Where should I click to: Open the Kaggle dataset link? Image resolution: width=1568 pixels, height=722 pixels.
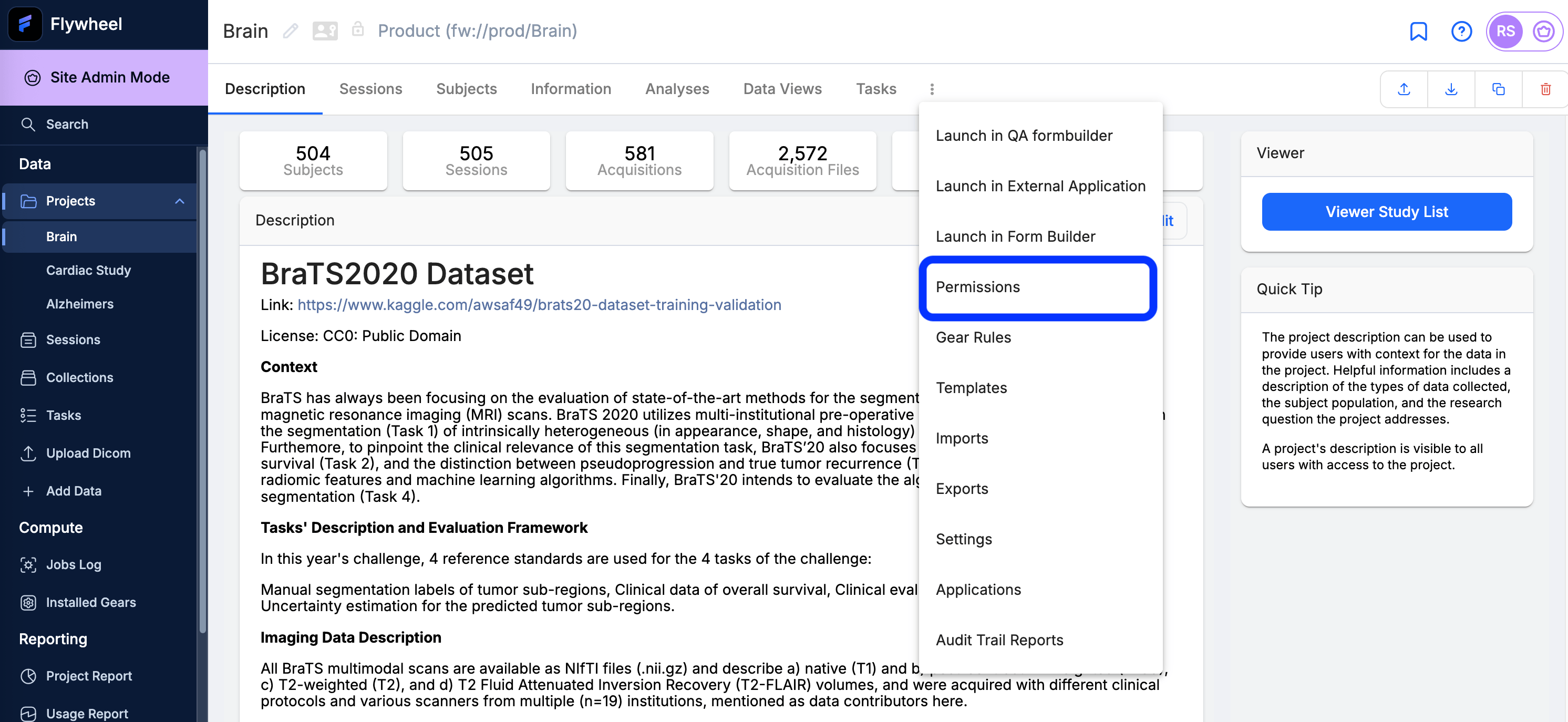point(539,304)
